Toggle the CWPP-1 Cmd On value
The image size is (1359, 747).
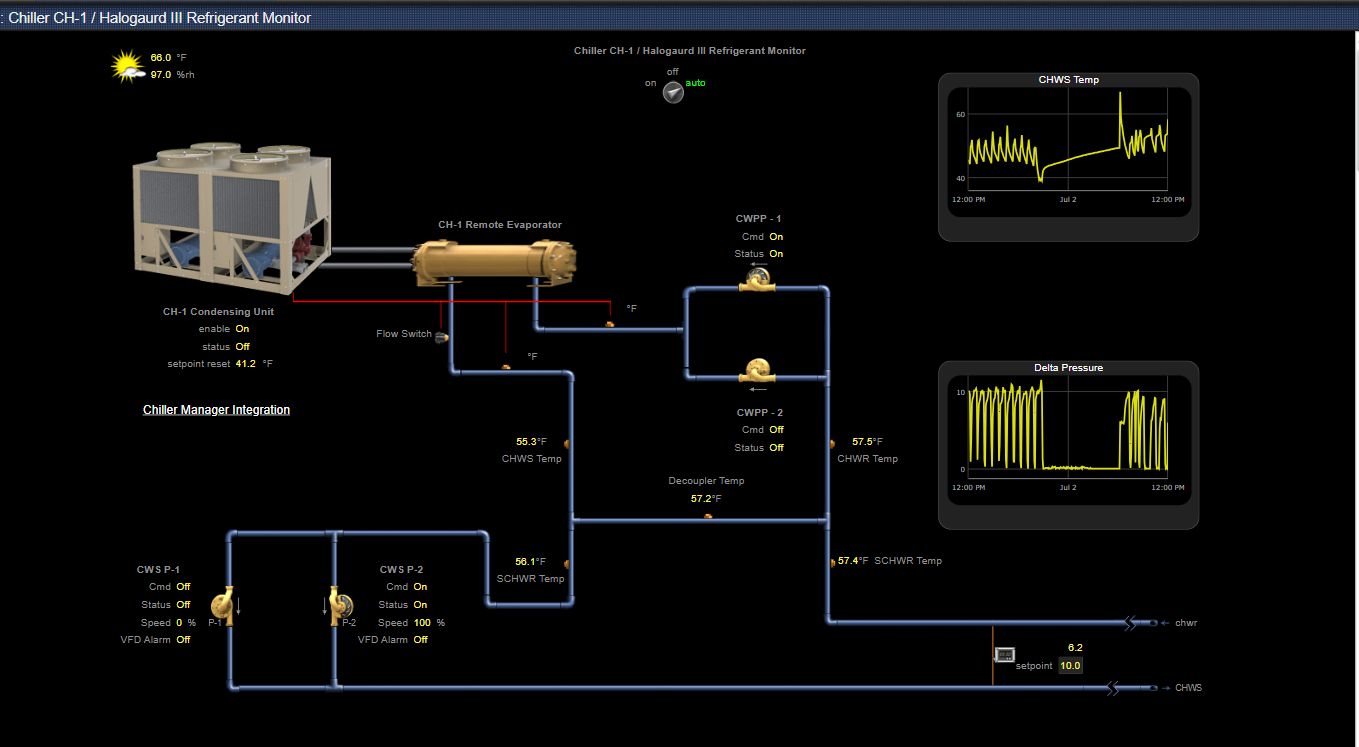point(776,237)
